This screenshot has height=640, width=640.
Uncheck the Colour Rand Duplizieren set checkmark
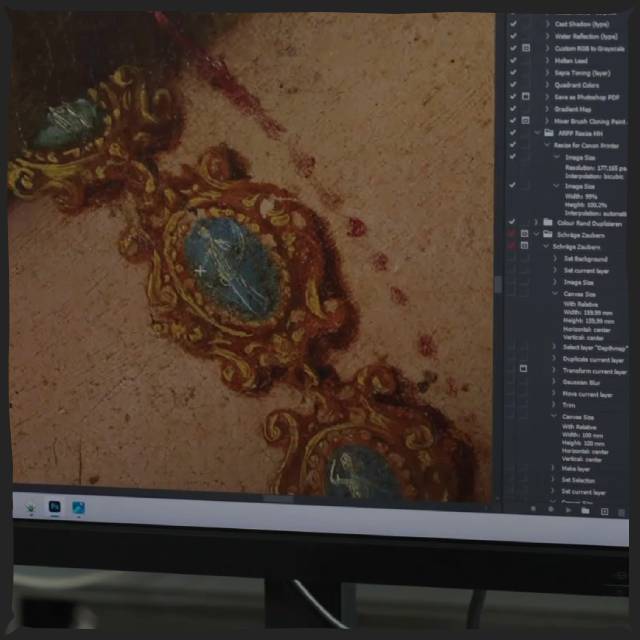coord(512,222)
